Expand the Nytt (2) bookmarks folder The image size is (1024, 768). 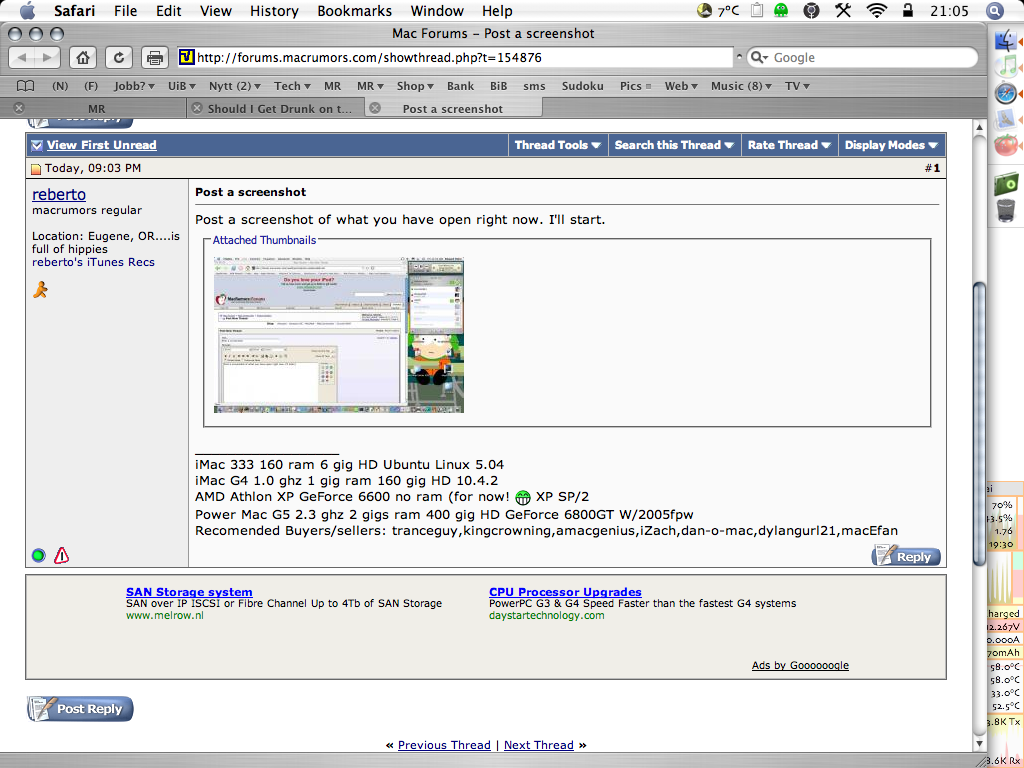click(x=234, y=86)
